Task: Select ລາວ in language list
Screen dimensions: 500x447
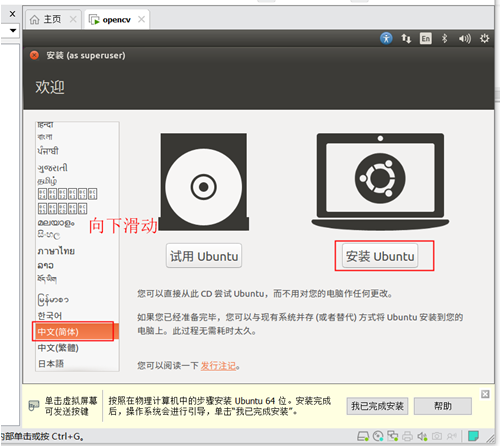Action: coord(77,265)
